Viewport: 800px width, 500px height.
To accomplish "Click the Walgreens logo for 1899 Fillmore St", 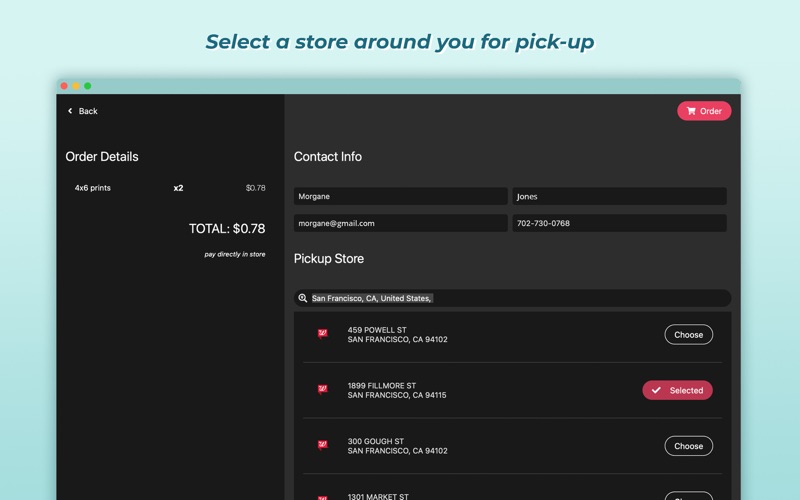I will (x=322, y=390).
